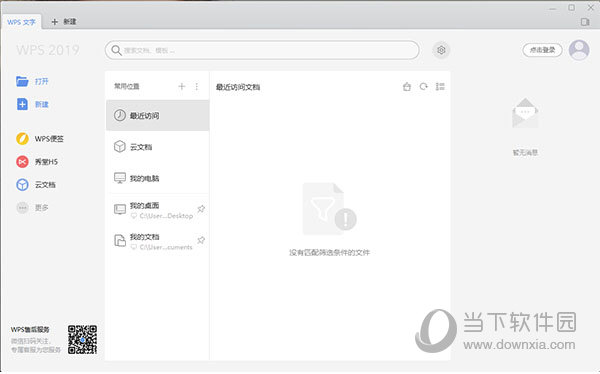Select 最近访问 in location list

(x=158, y=115)
